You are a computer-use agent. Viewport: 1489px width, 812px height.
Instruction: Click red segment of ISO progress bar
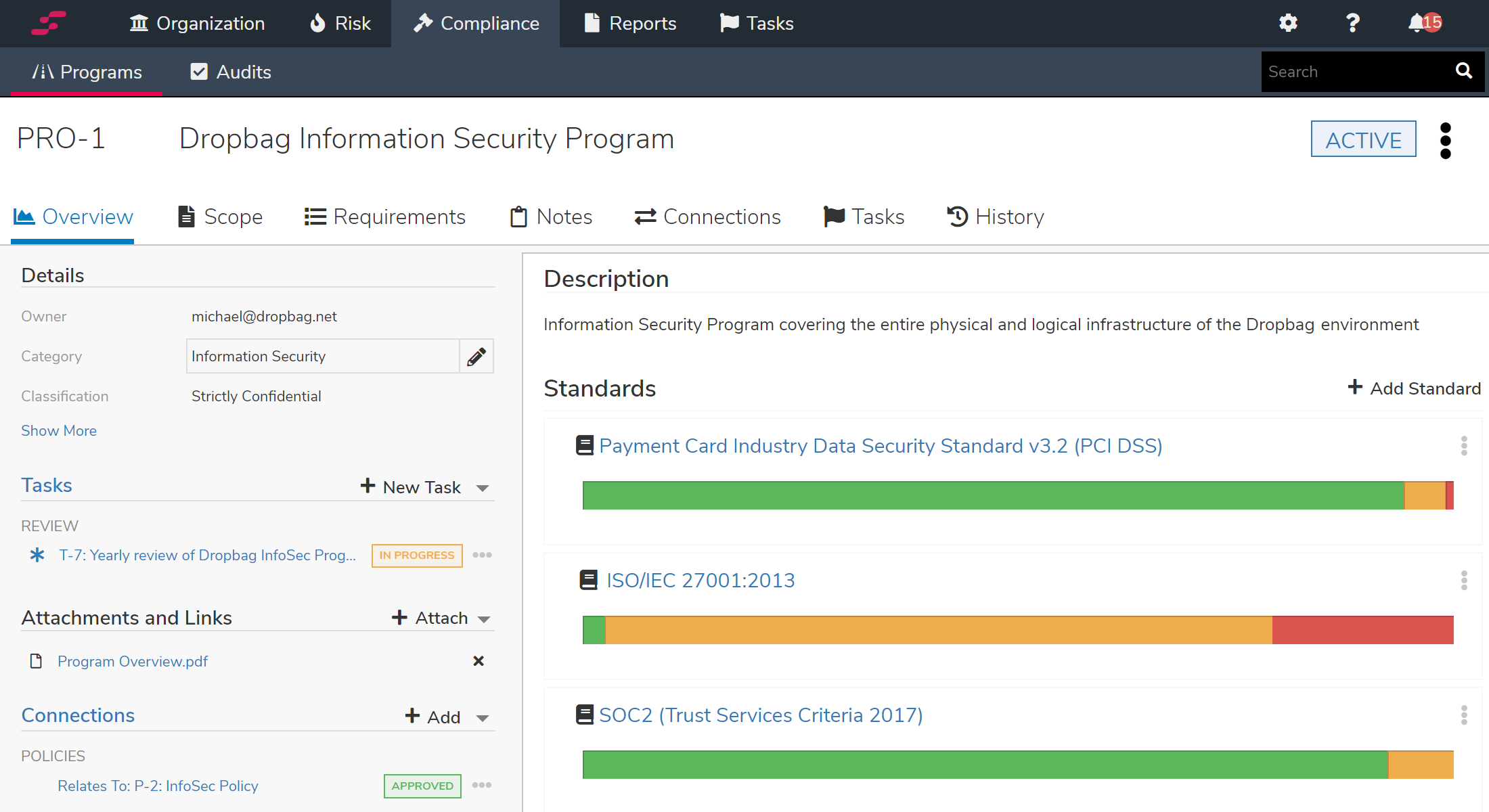(x=1362, y=630)
